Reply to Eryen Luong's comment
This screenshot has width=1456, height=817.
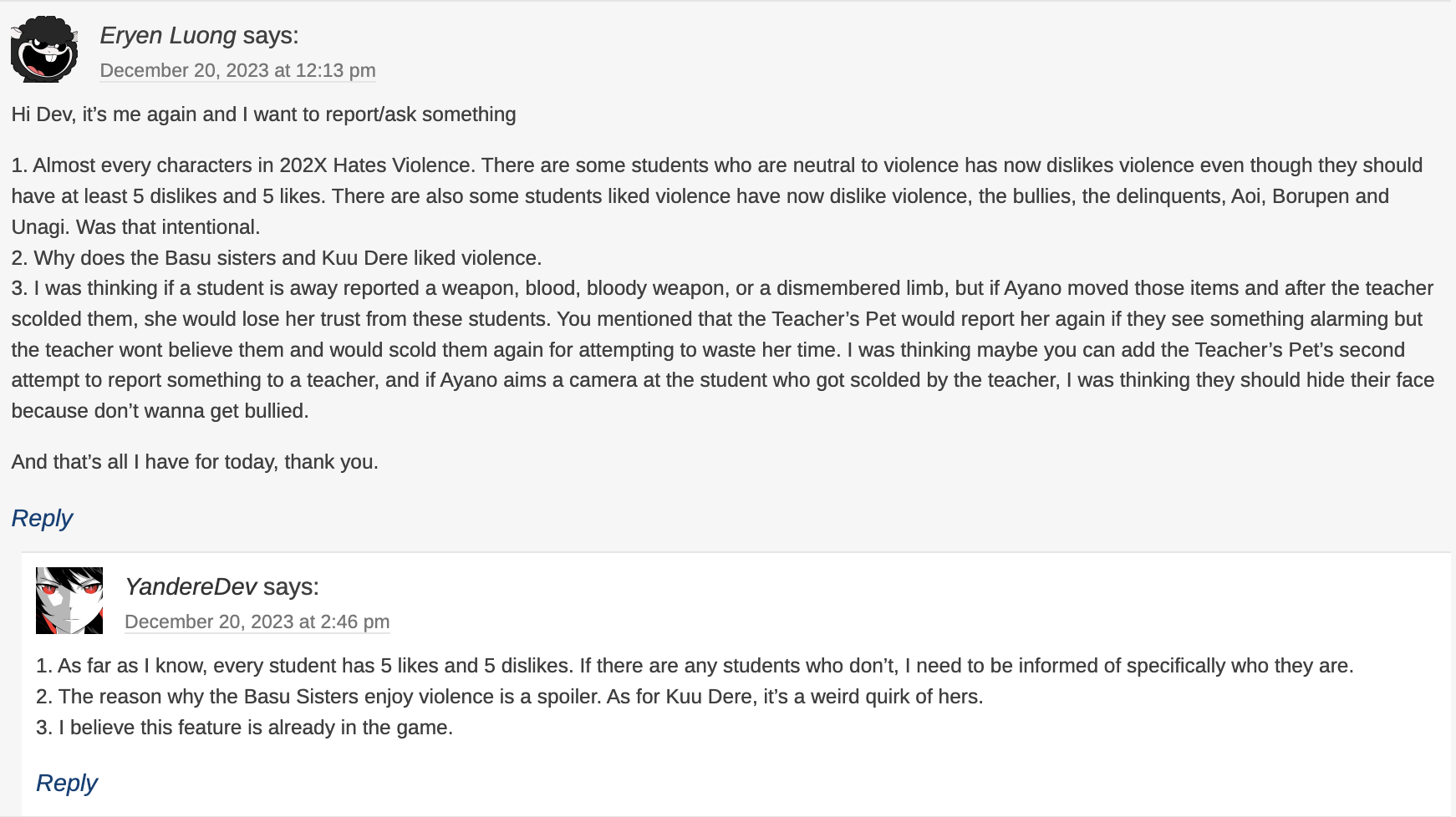tap(43, 519)
